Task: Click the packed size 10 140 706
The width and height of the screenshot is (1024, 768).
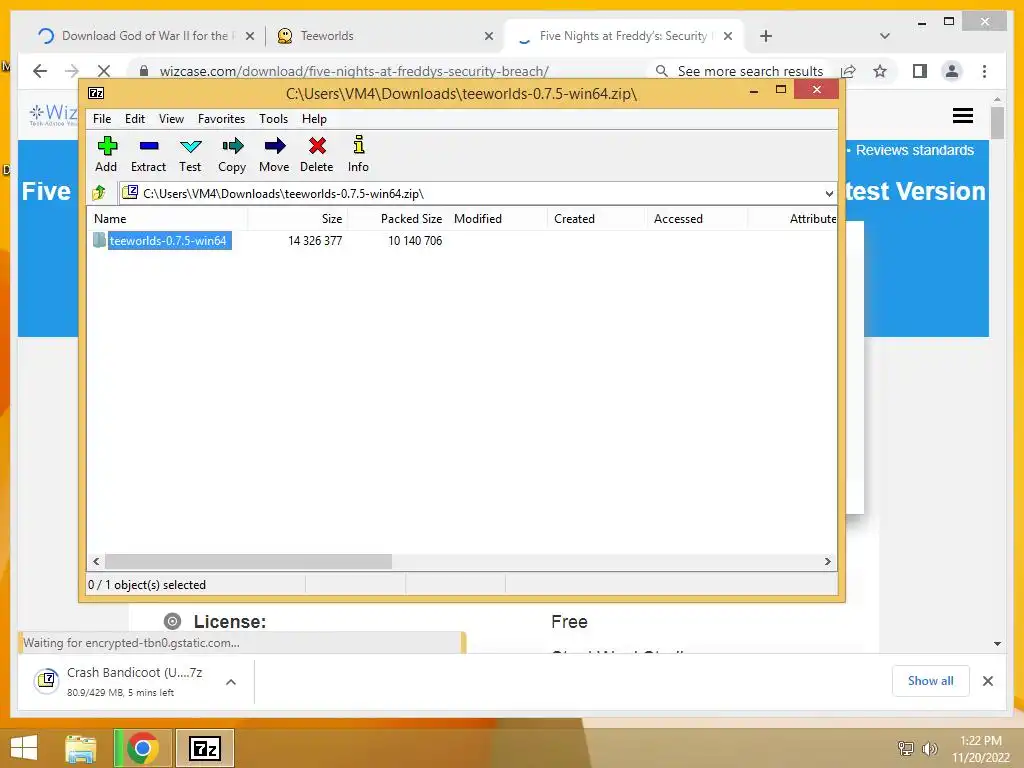Action: [x=415, y=240]
